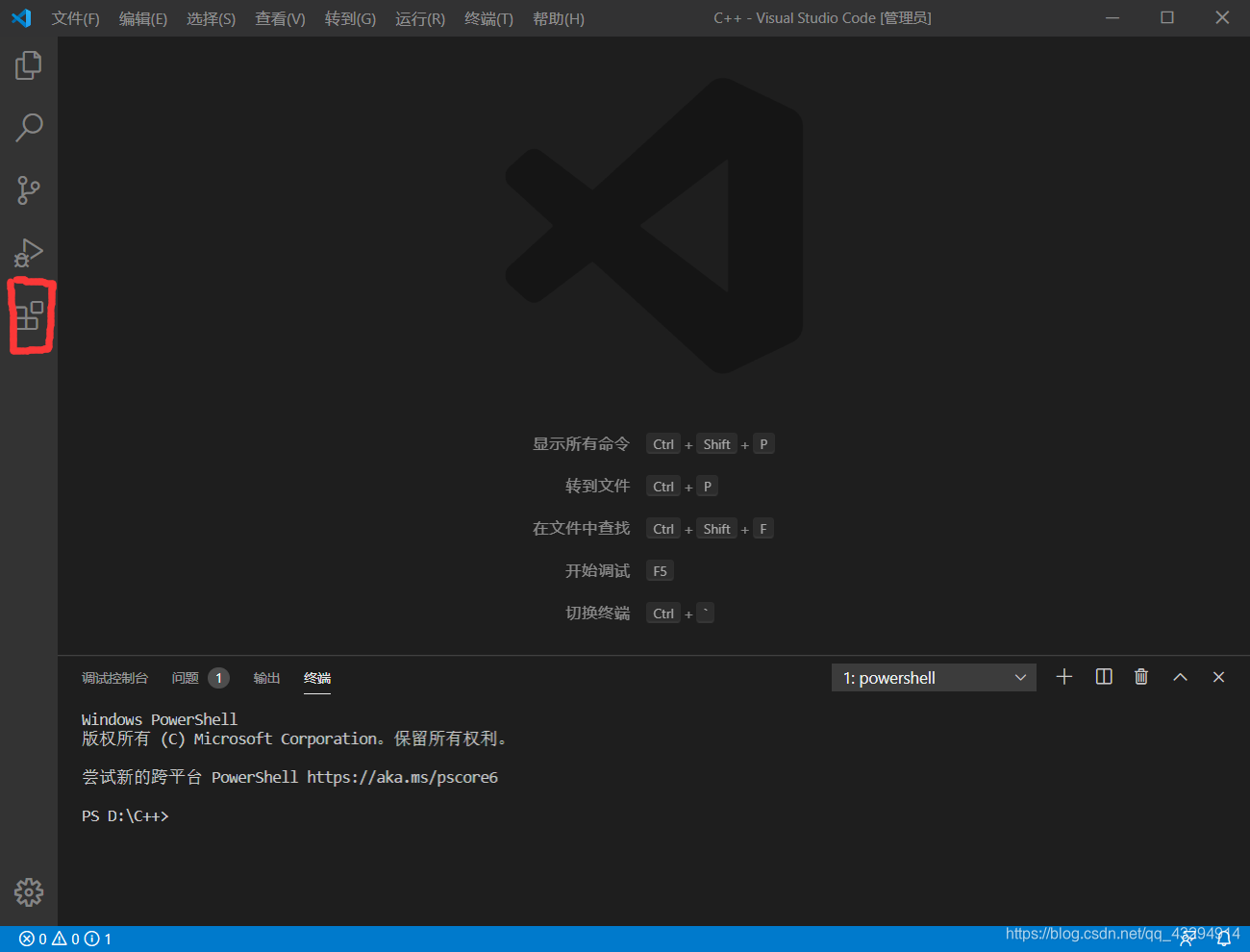Image resolution: width=1250 pixels, height=952 pixels.
Task: Open the Extensions view
Action: pyautogui.click(x=30, y=315)
